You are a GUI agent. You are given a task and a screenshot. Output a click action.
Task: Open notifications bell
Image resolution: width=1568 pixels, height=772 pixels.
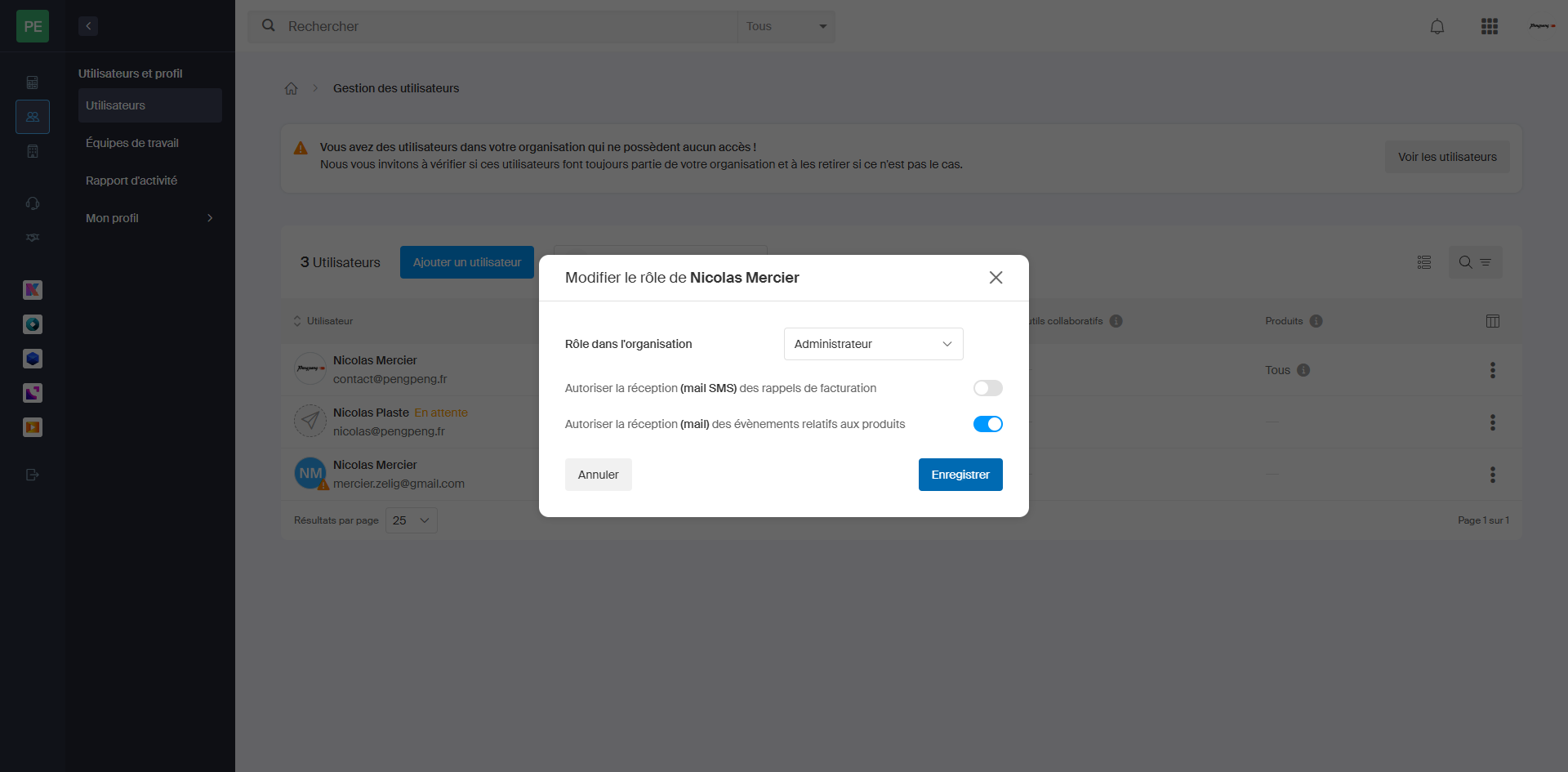click(1437, 26)
